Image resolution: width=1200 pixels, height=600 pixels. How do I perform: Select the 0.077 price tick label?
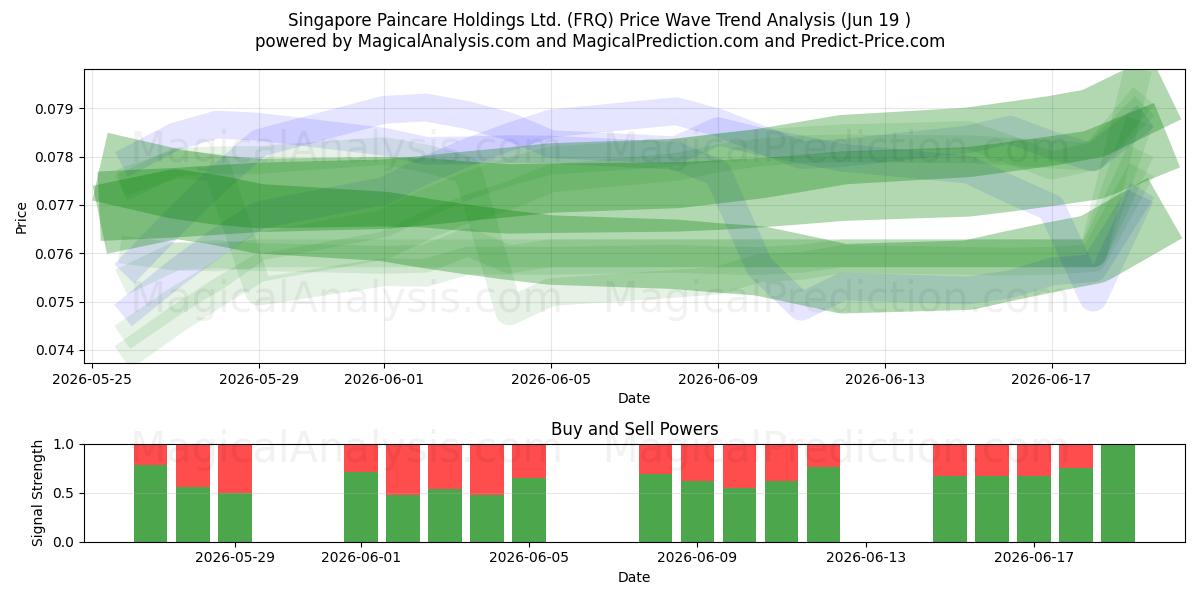[57, 205]
